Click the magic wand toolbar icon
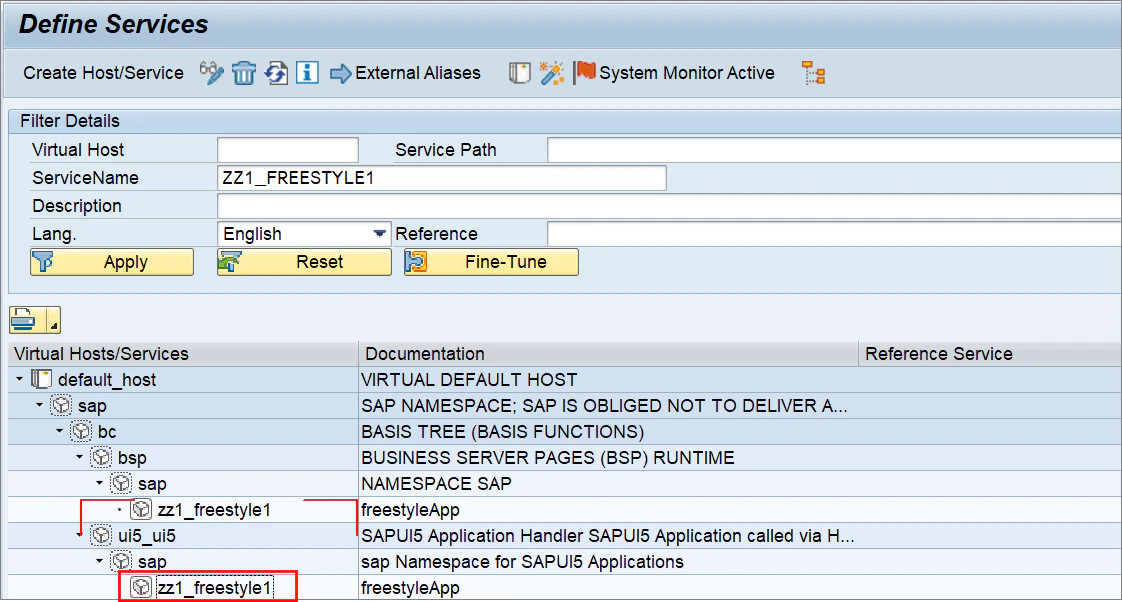Screen dimensions: 1122x602 [552, 73]
